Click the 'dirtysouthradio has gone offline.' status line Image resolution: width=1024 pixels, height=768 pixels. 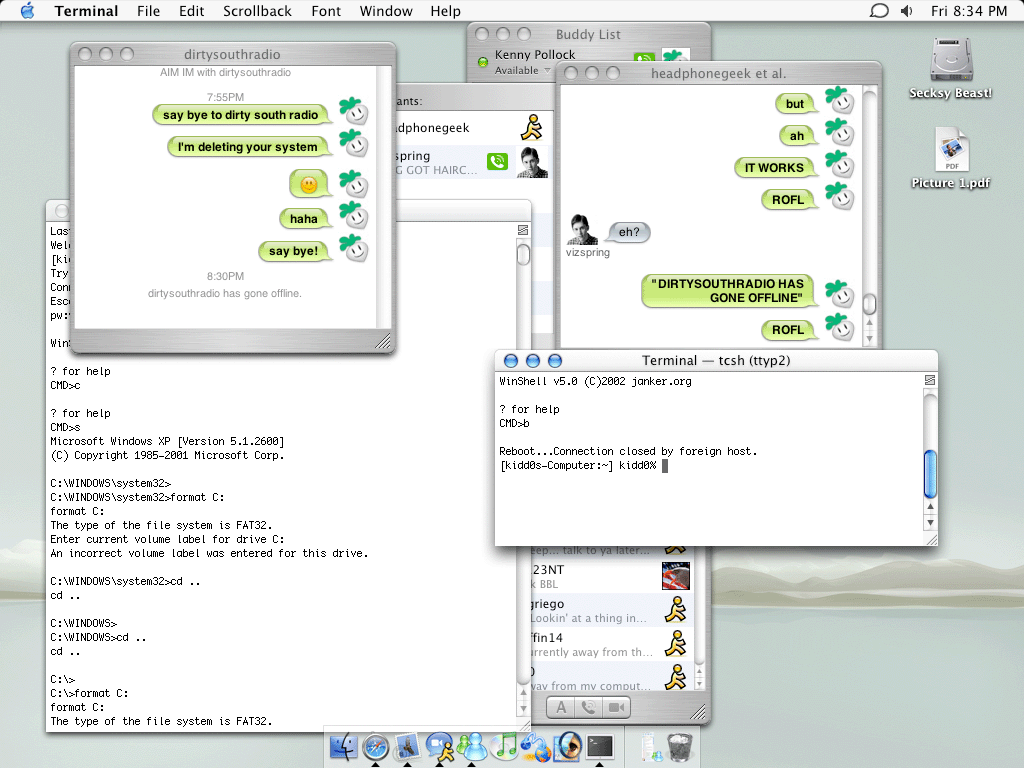225,293
